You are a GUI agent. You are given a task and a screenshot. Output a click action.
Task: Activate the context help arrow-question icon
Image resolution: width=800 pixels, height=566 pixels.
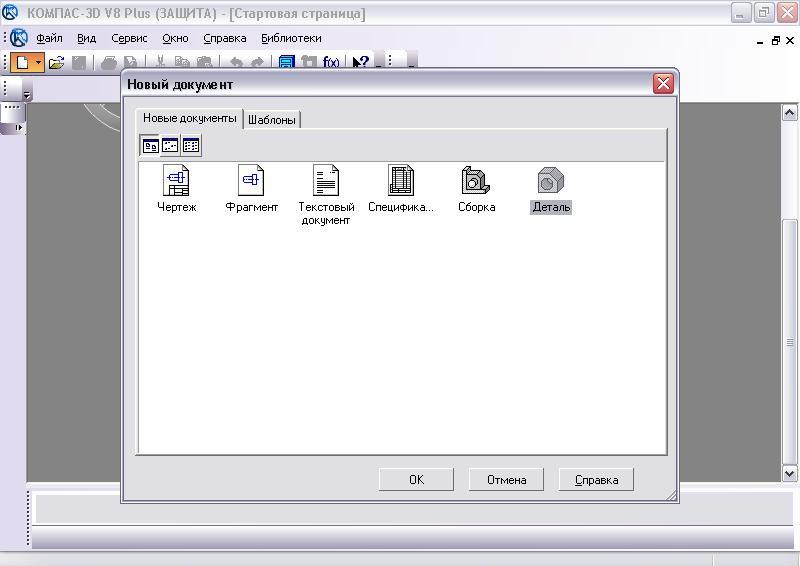click(360, 62)
